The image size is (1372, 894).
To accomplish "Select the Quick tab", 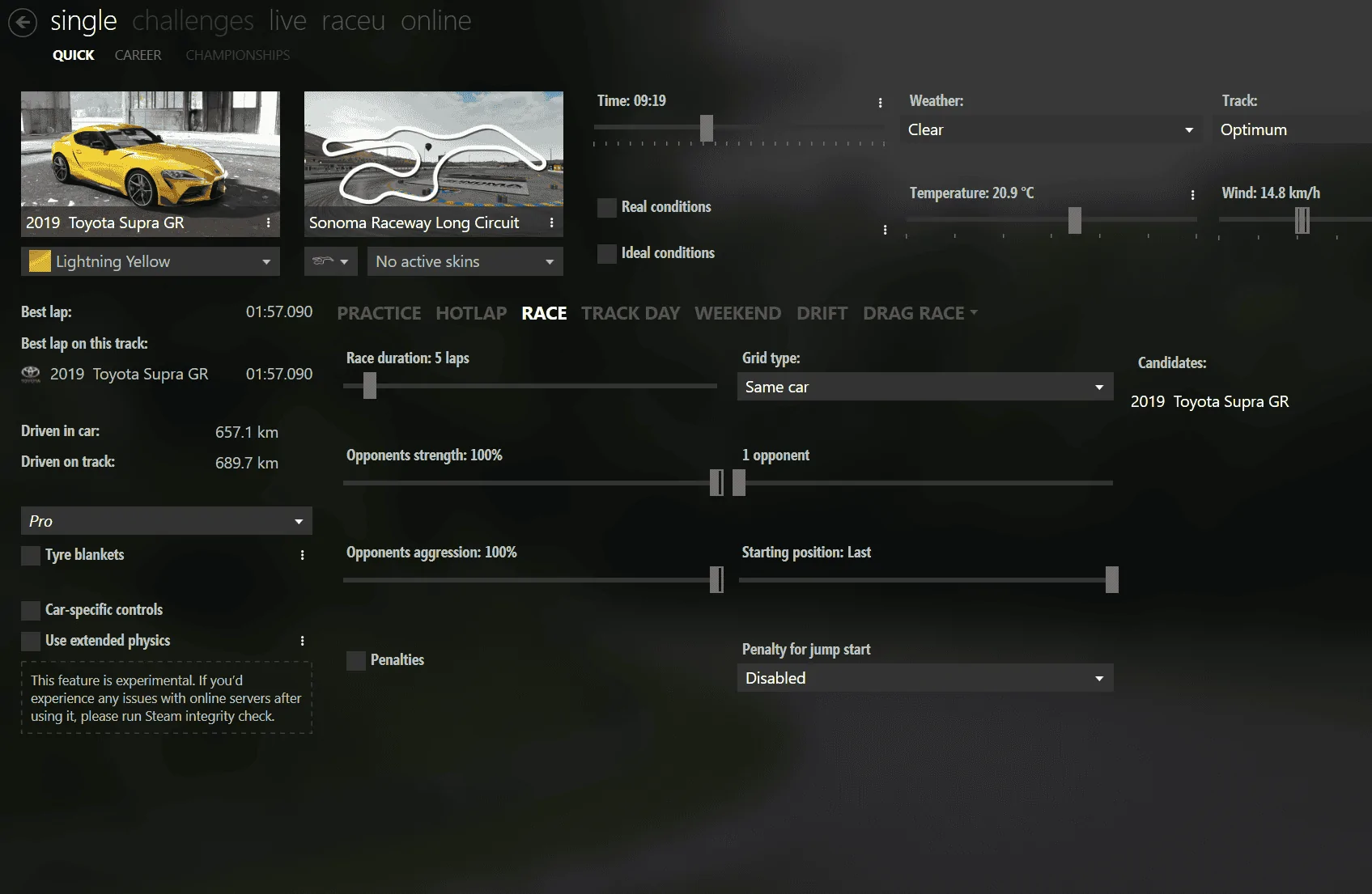I will [74, 55].
